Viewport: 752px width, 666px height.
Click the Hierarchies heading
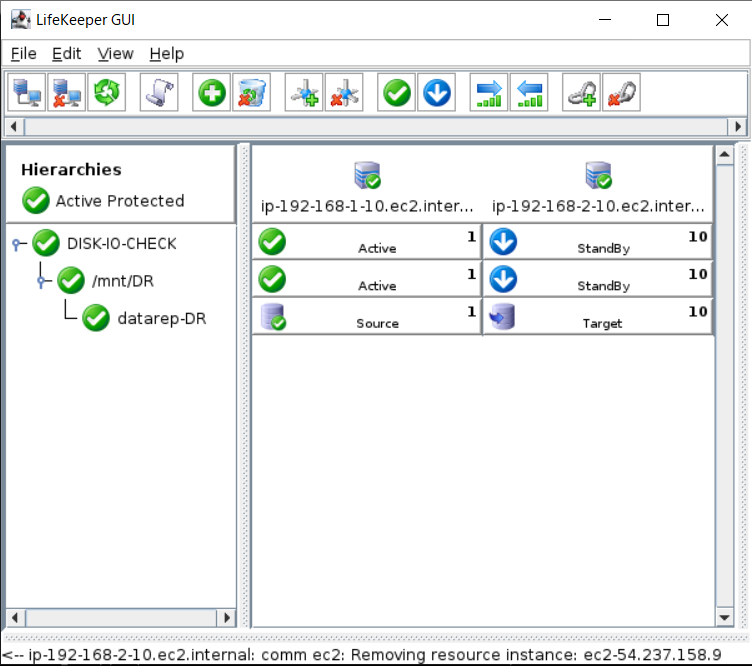click(71, 169)
